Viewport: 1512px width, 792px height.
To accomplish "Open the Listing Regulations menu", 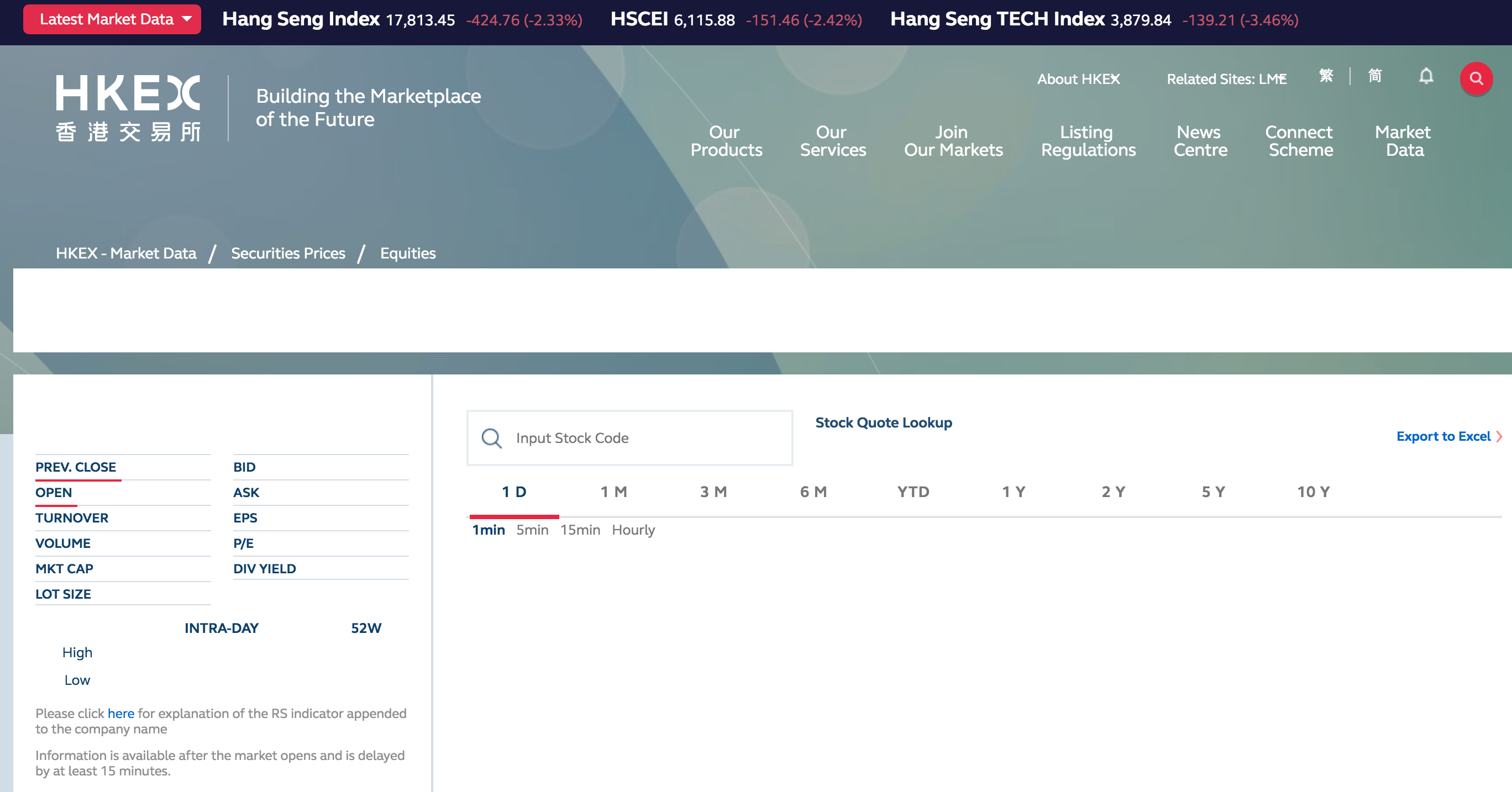I will click(1088, 141).
